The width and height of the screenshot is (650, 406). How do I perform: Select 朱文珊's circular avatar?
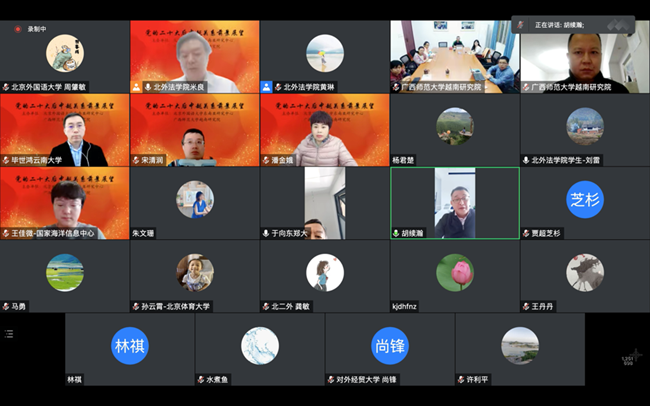(195, 199)
